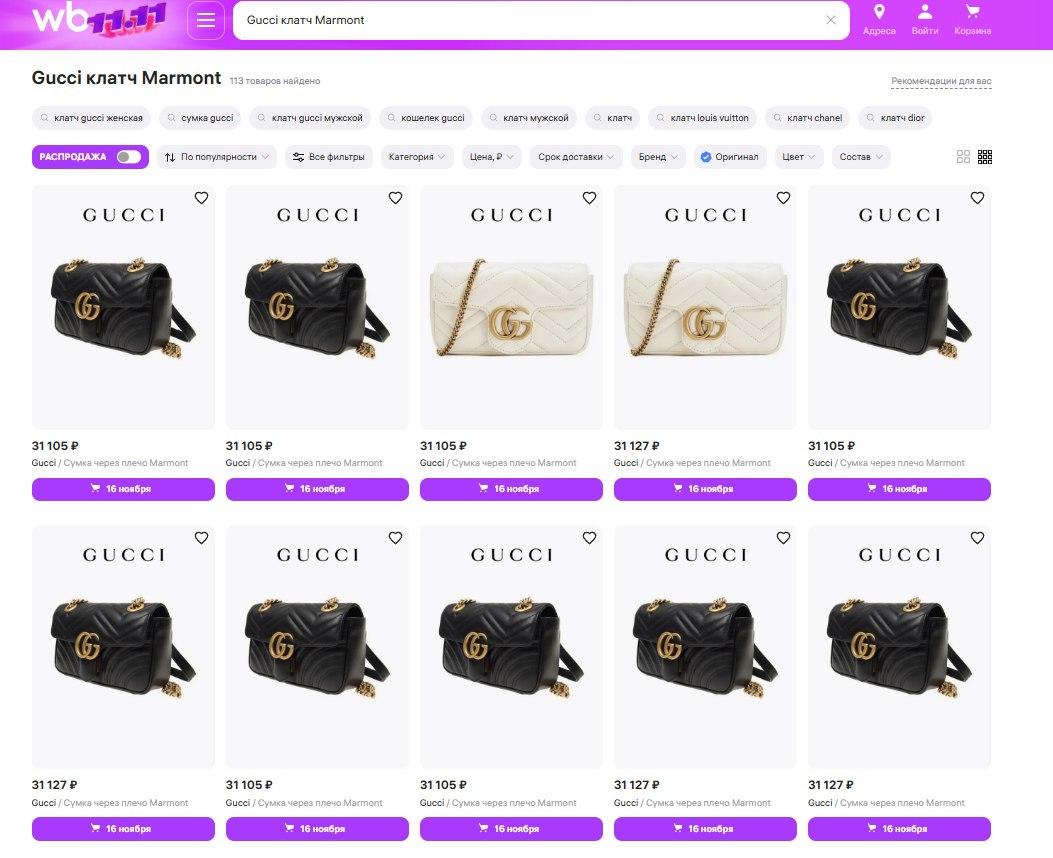
Task: Expand the По популярности sort dropdown
Action: pyautogui.click(x=217, y=156)
